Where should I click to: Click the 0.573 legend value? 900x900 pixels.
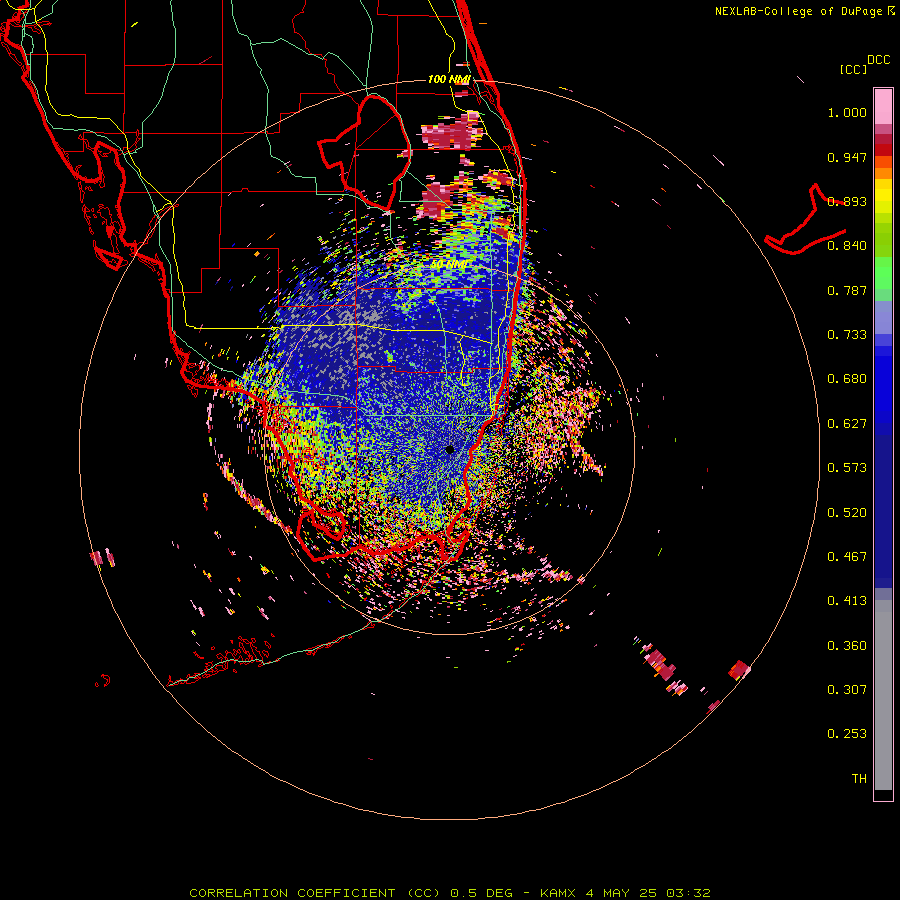pos(847,468)
